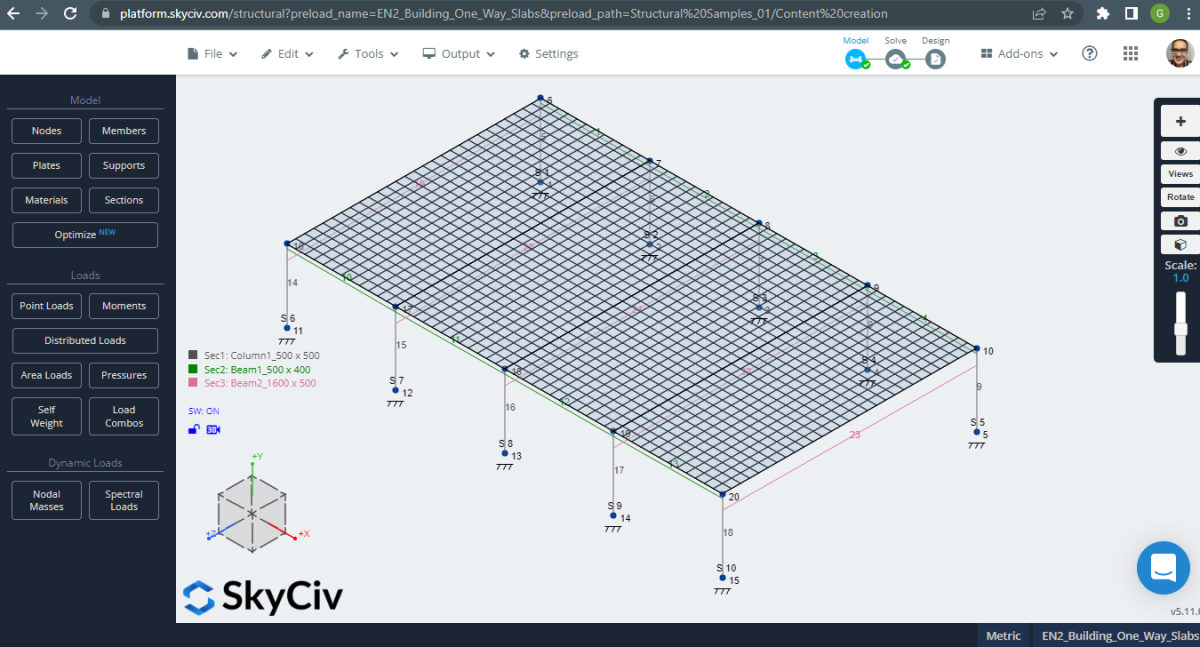Open the Load Combos panel
Screen dimensions: 1200x647
click(123, 416)
